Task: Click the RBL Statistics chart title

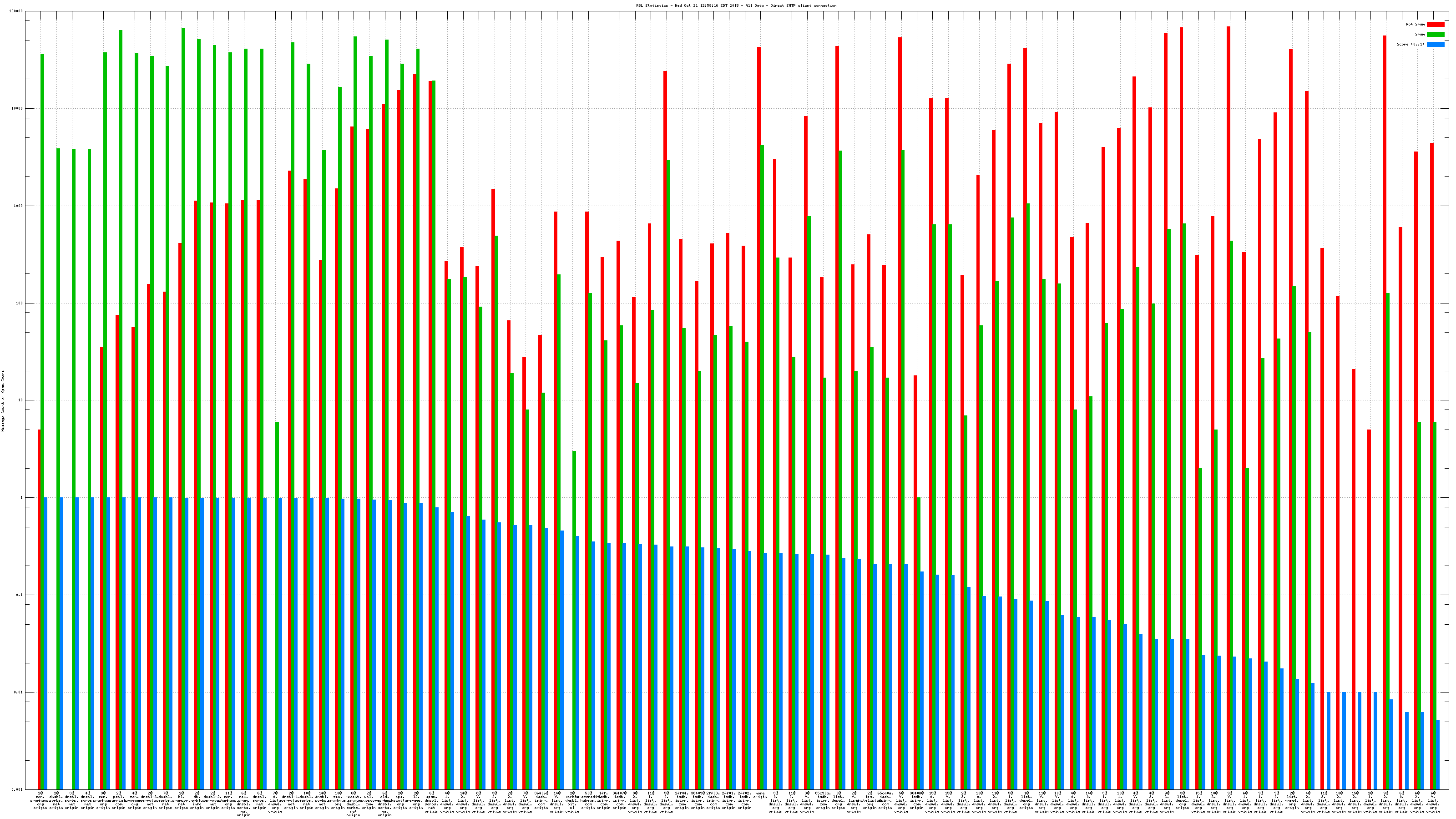Action: pyautogui.click(x=736, y=5)
